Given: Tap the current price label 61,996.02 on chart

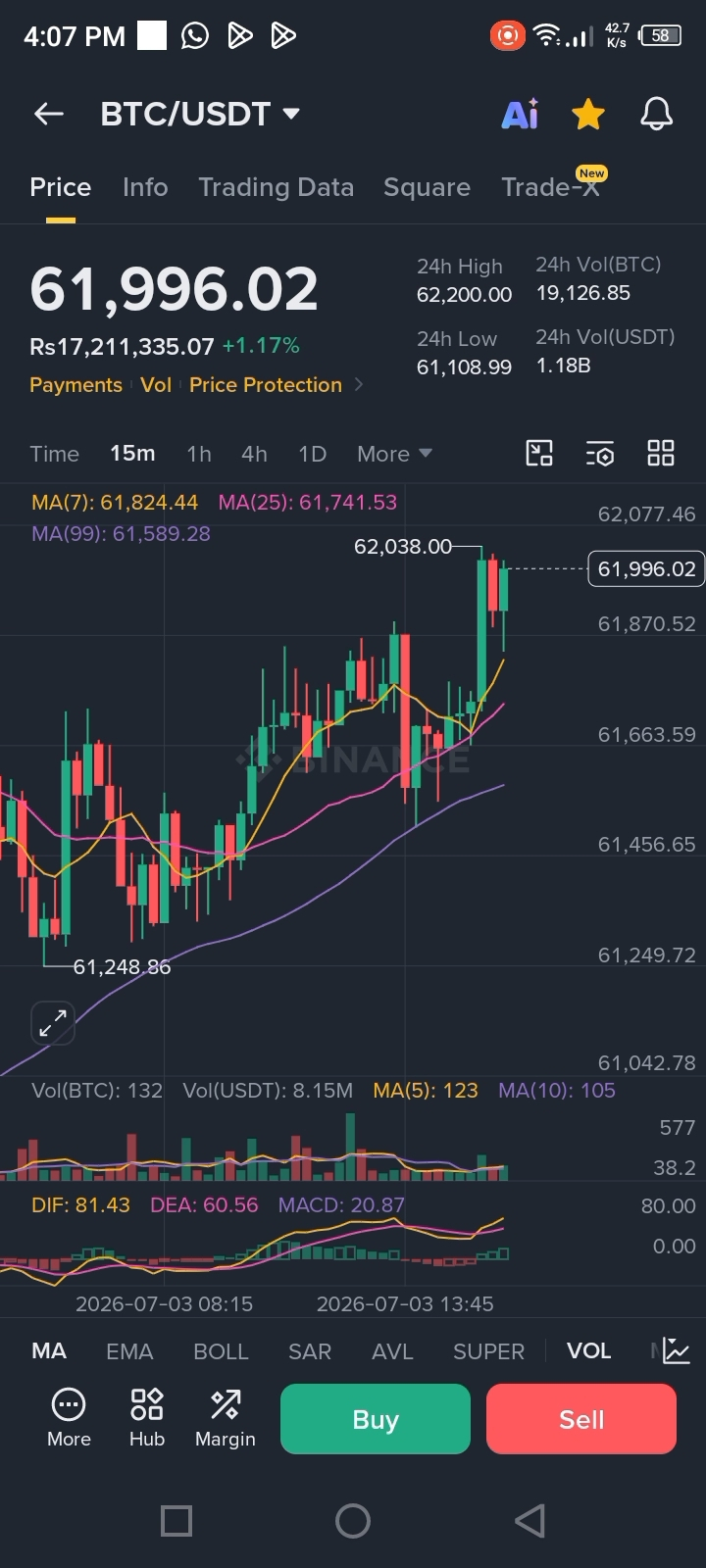Looking at the screenshot, I should (646, 568).
